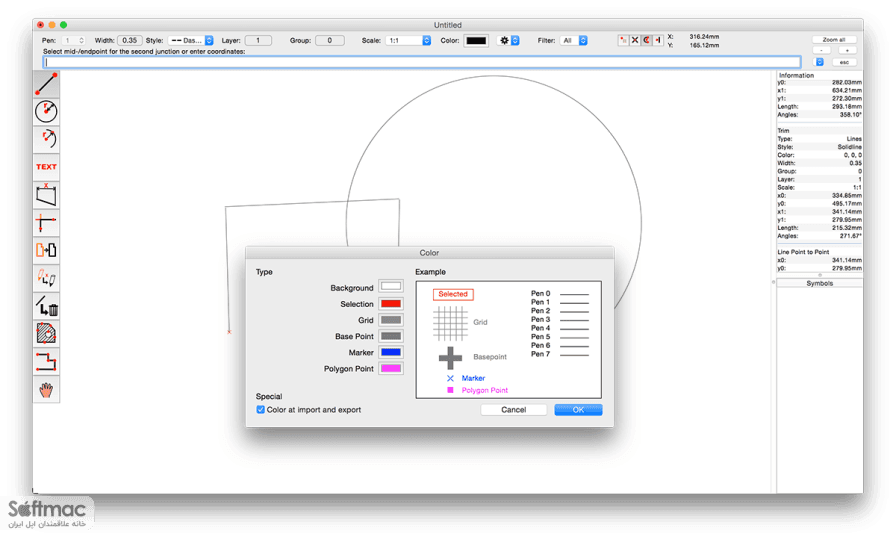Viewport: 896px width, 540px height.
Task: Click the esc button
Action: click(x=844, y=62)
